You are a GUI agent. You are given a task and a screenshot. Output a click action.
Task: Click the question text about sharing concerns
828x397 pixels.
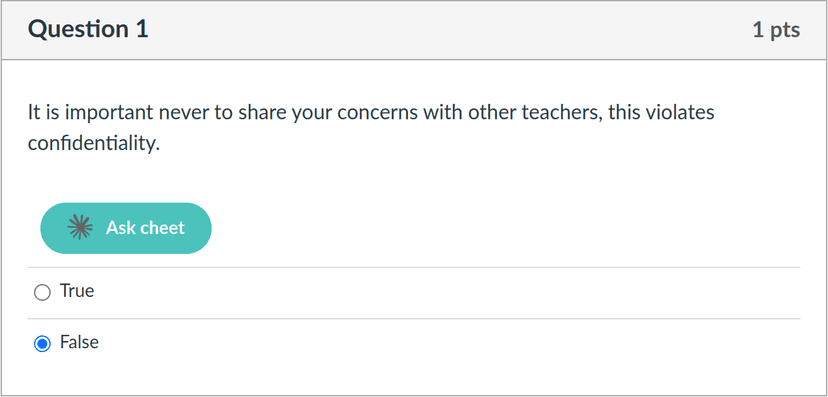[371, 127]
